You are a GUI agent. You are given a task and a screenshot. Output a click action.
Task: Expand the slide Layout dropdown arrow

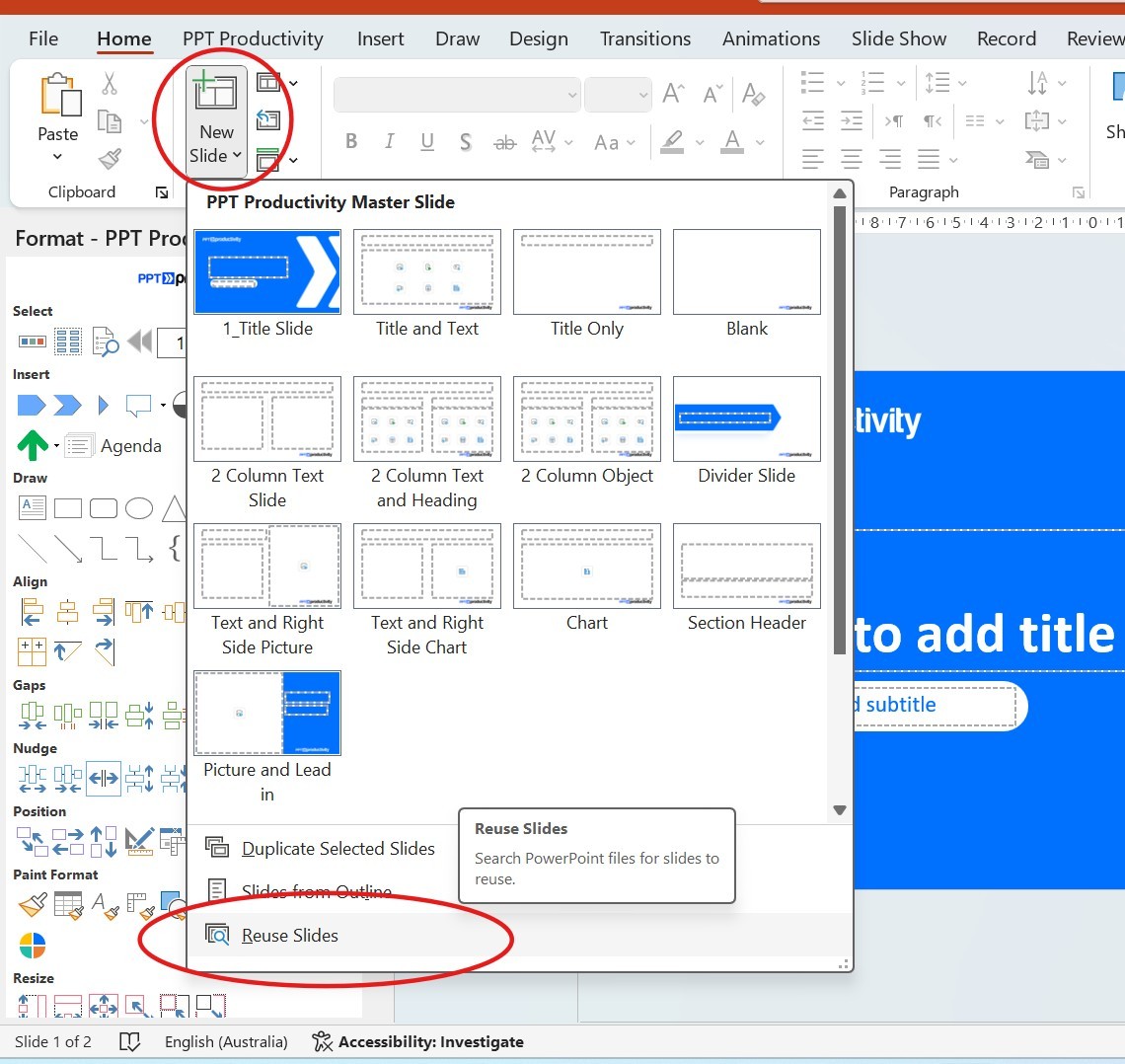(293, 83)
